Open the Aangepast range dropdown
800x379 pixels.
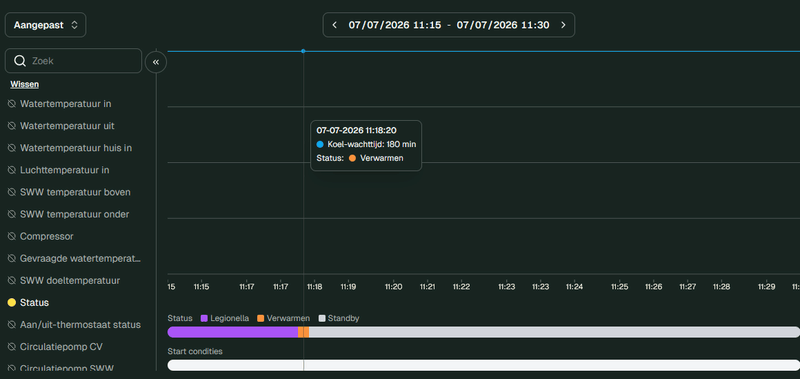tap(45, 25)
